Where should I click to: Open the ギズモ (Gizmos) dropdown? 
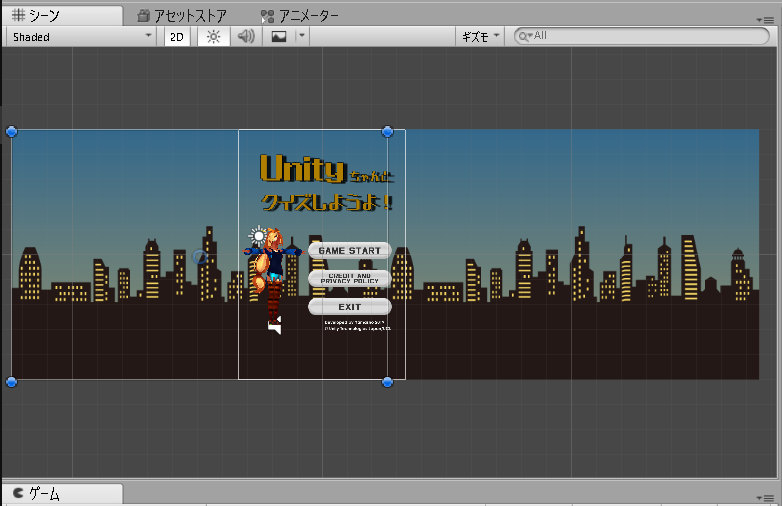[x=480, y=36]
